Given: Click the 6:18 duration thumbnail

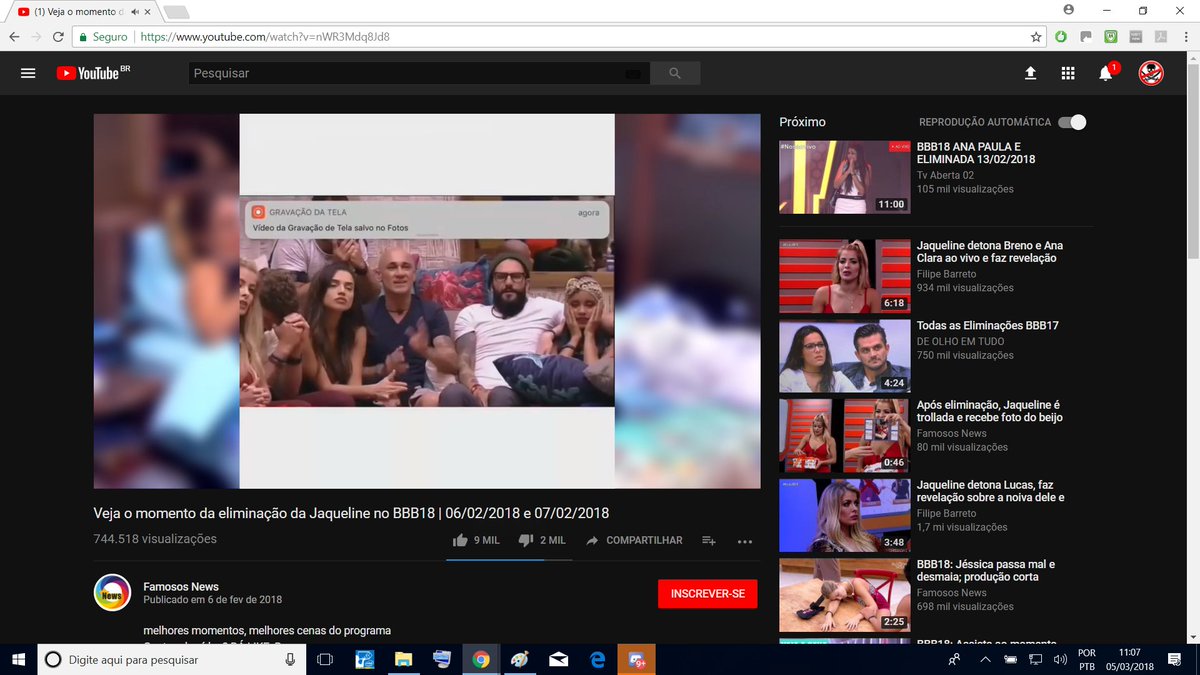Looking at the screenshot, I should coord(845,276).
